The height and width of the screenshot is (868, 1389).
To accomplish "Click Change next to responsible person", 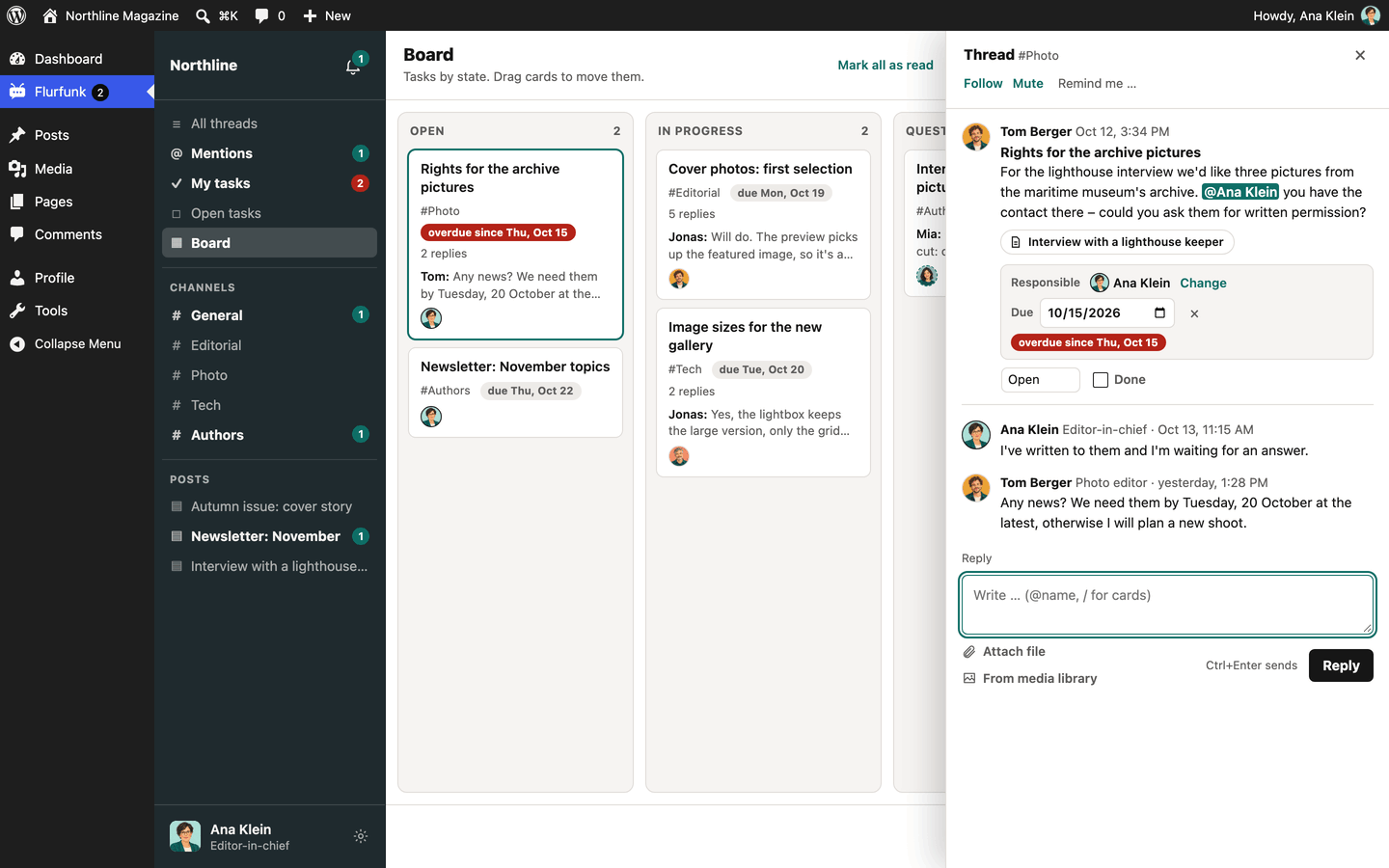I will (x=1203, y=283).
